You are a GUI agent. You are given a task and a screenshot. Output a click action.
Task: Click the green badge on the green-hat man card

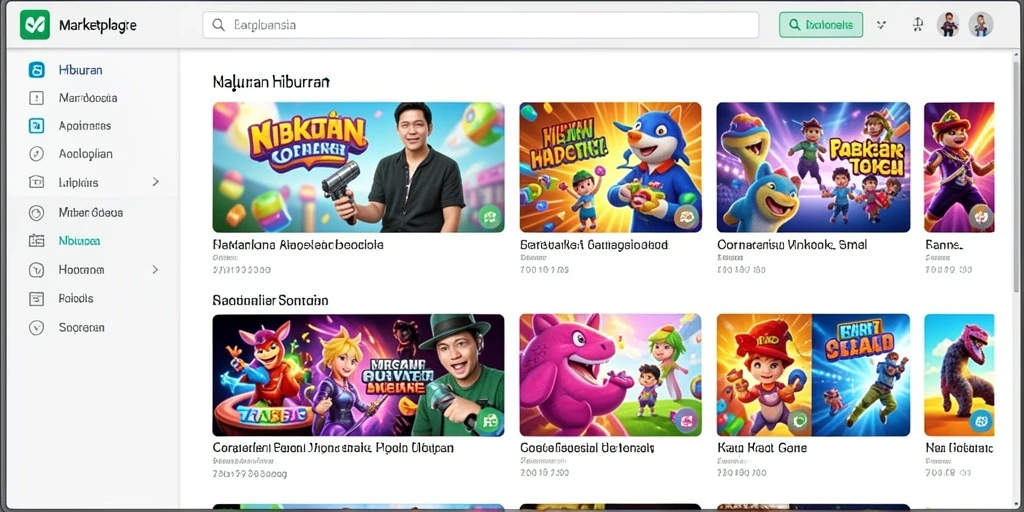(490, 421)
